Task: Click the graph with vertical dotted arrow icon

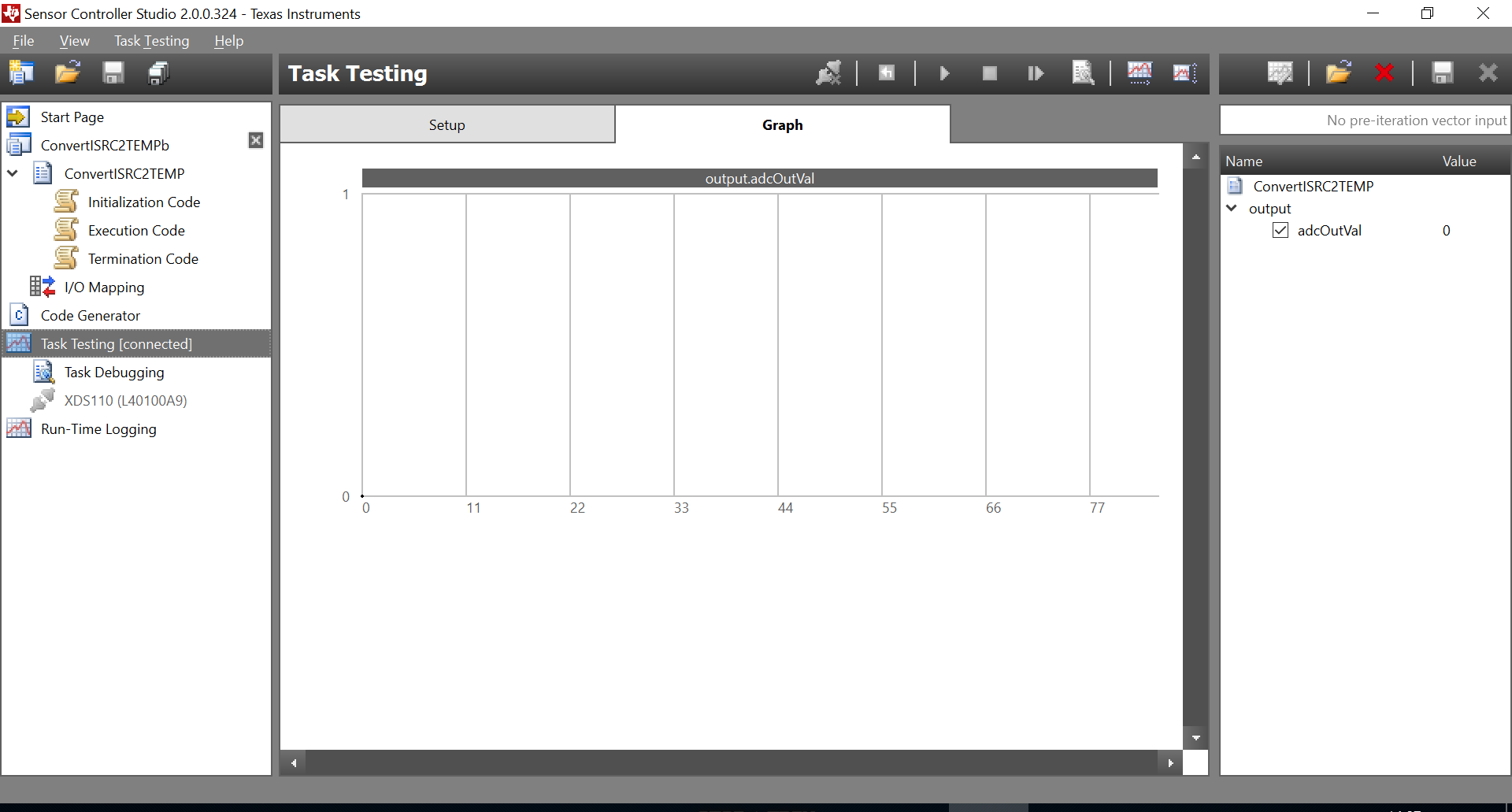Action: coord(1185,73)
